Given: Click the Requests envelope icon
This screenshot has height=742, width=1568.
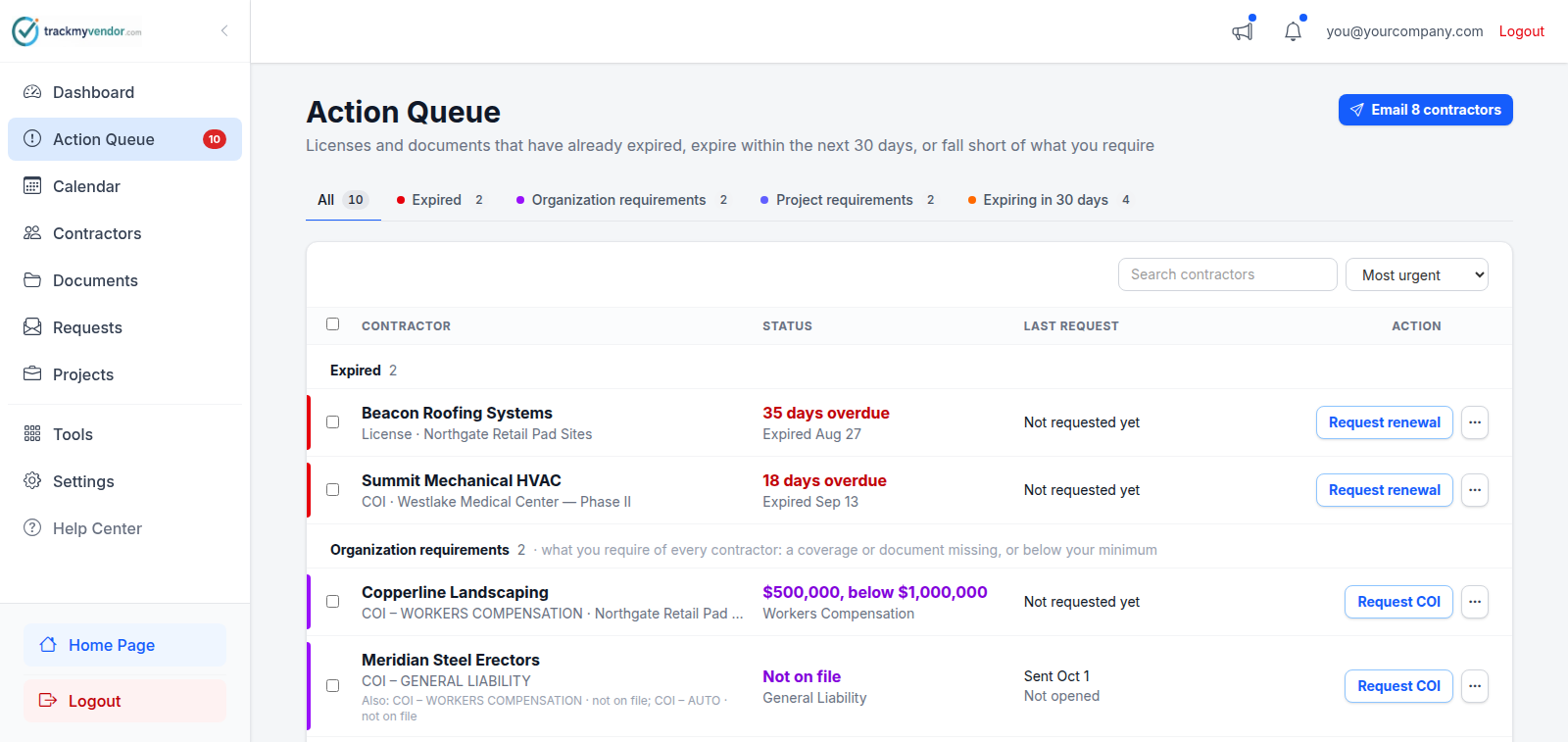Looking at the screenshot, I should (x=32, y=327).
